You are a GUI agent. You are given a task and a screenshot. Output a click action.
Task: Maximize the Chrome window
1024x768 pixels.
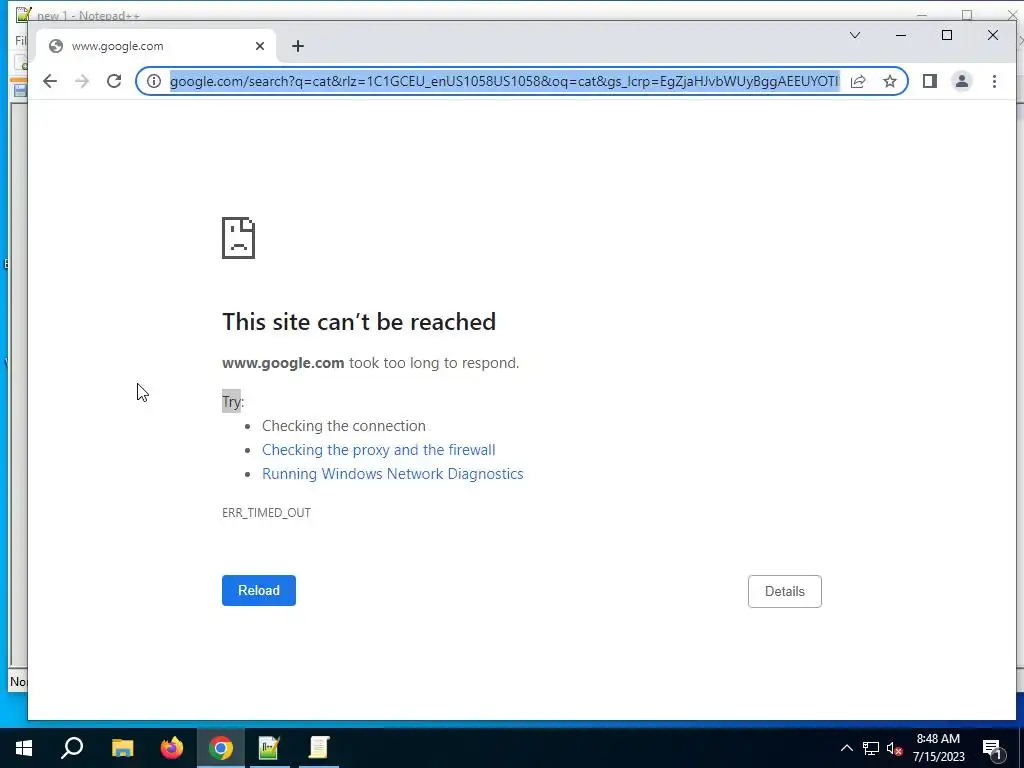947,35
